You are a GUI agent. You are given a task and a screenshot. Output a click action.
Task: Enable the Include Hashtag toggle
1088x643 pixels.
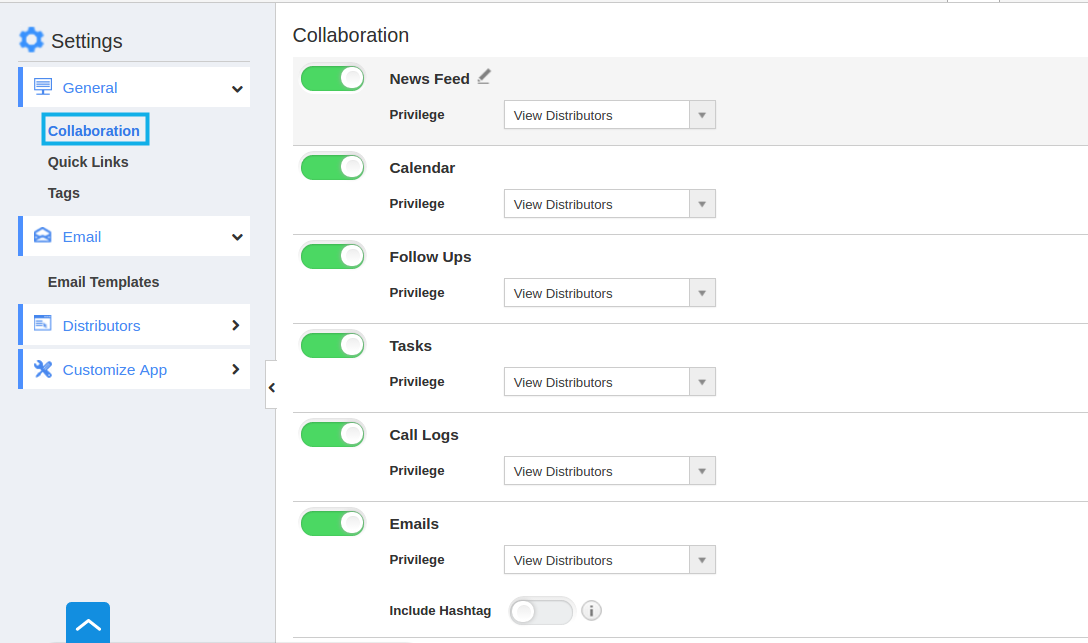click(x=541, y=611)
